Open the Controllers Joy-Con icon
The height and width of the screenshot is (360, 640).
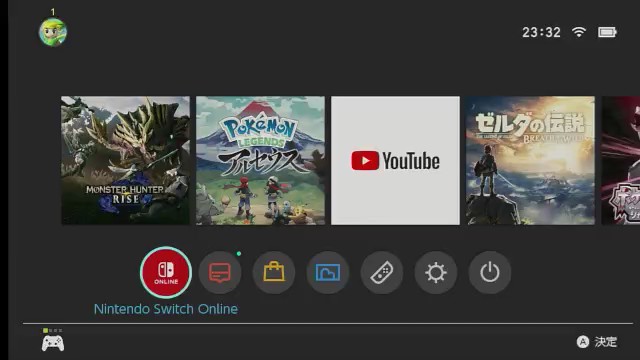[x=382, y=272]
